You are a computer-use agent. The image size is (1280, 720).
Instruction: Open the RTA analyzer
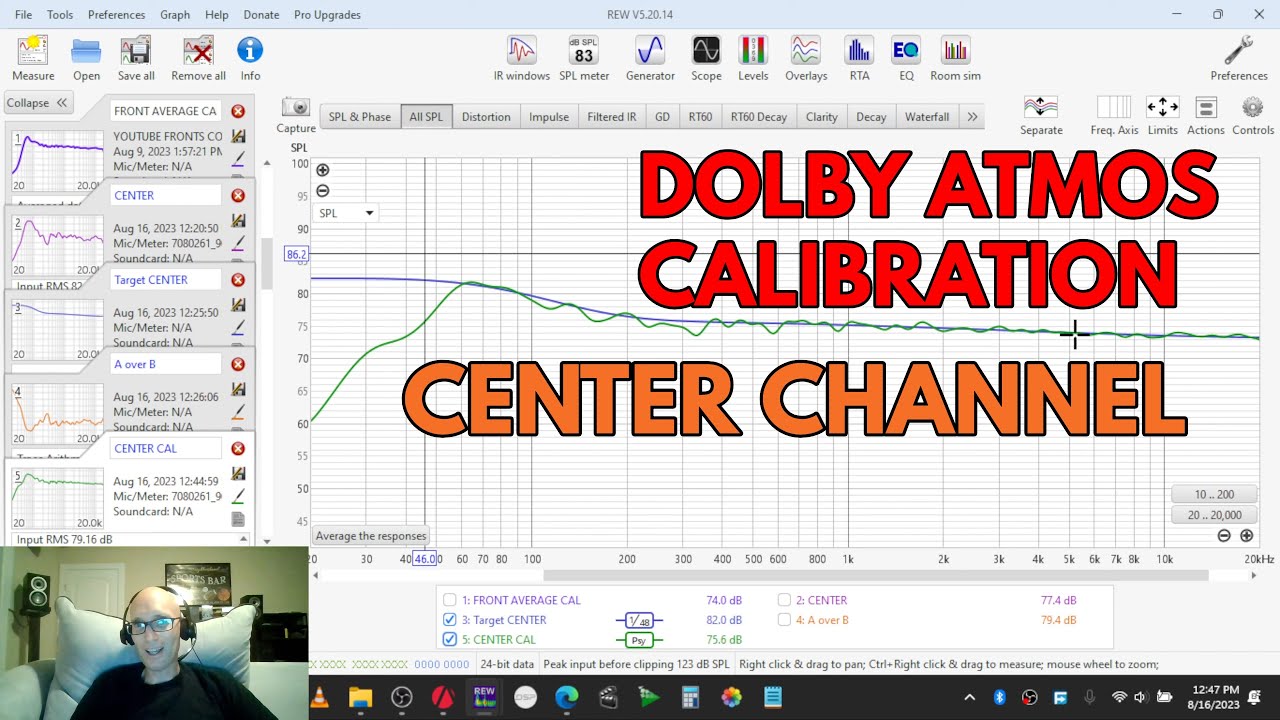point(859,58)
